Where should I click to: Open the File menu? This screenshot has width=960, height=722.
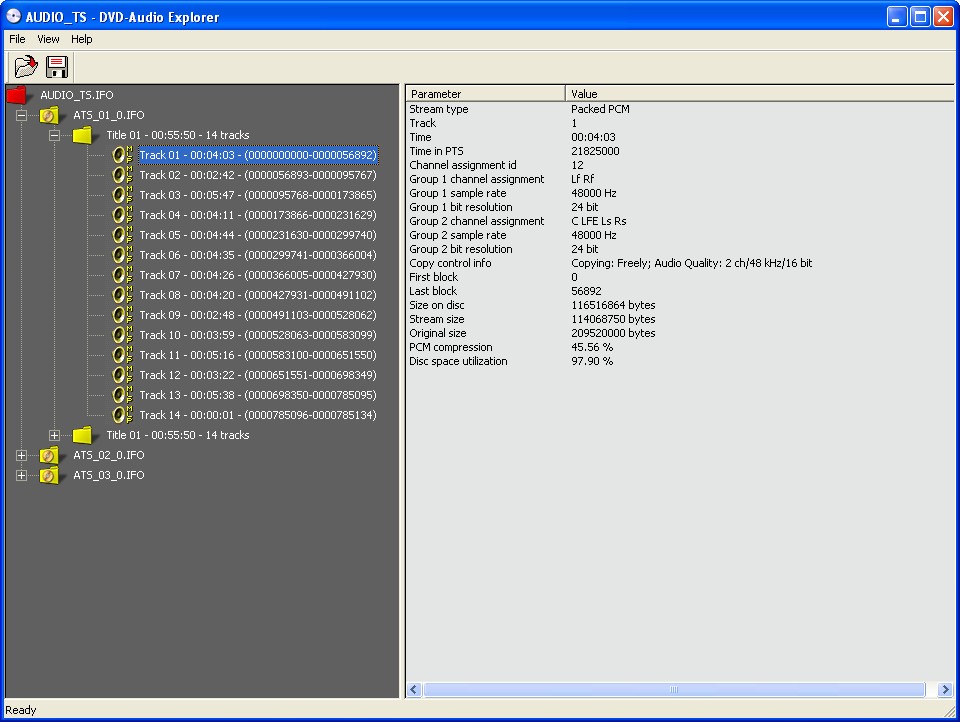[17, 39]
